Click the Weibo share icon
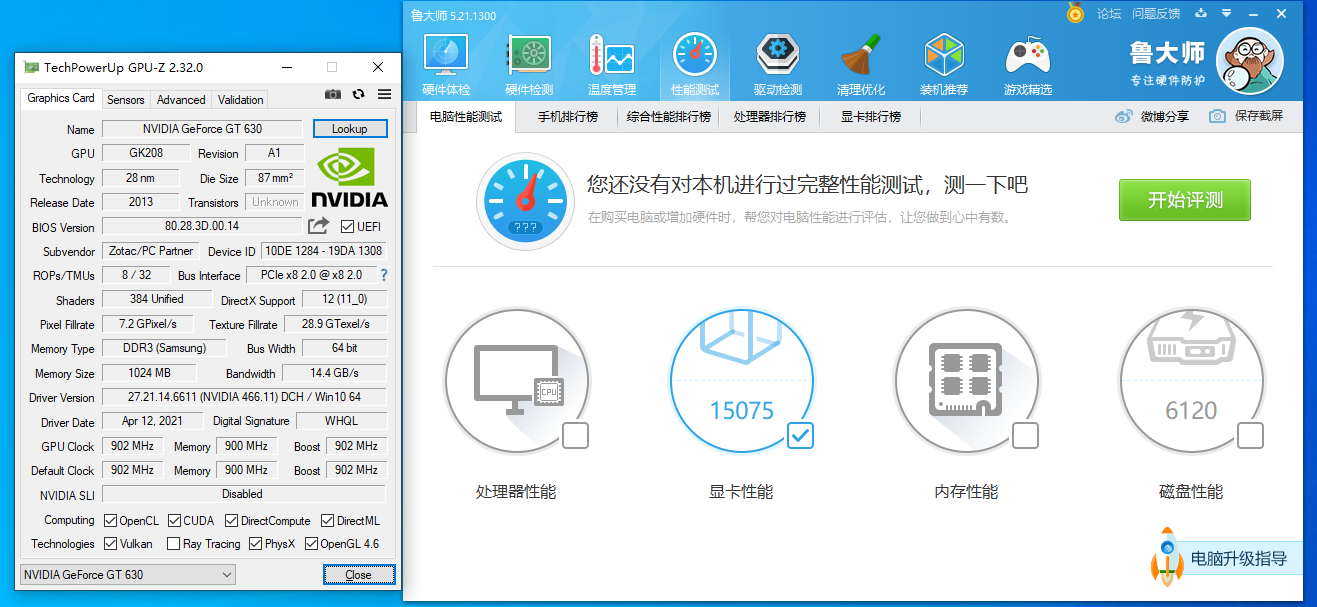The height and width of the screenshot is (607, 1317). pos(1124,116)
